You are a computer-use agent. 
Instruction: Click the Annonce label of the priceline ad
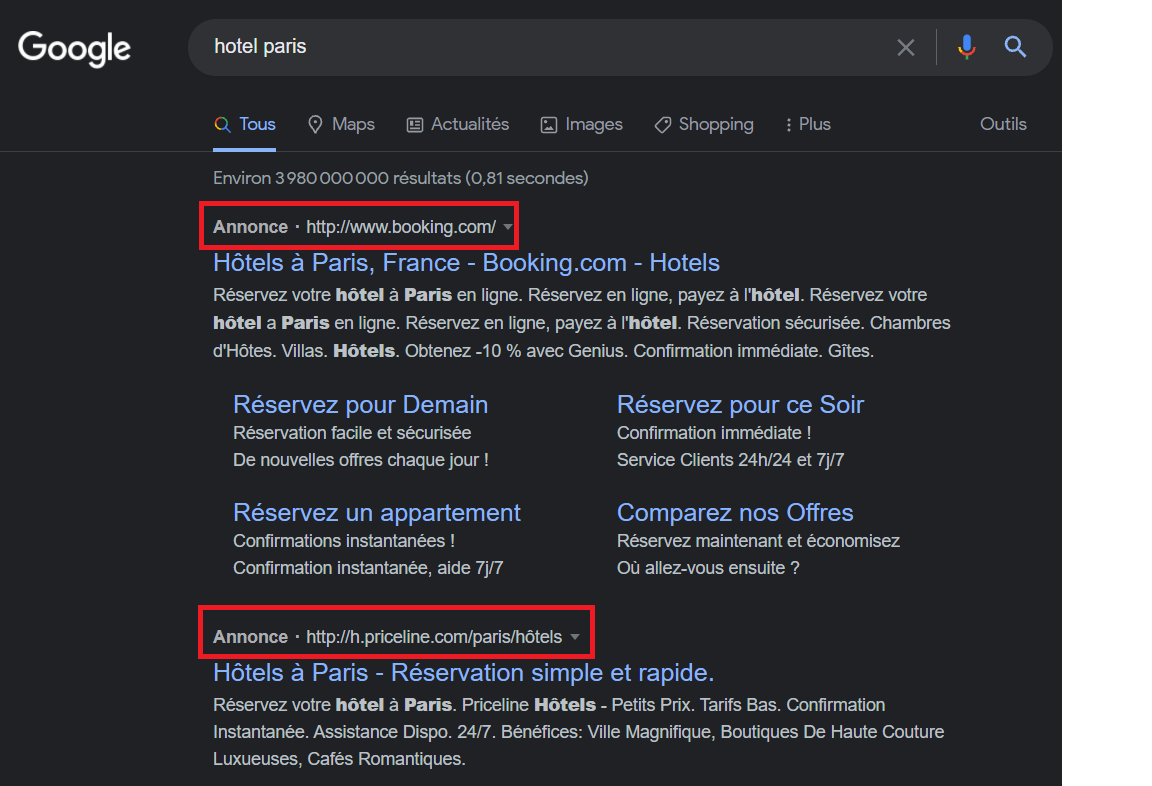click(x=251, y=637)
